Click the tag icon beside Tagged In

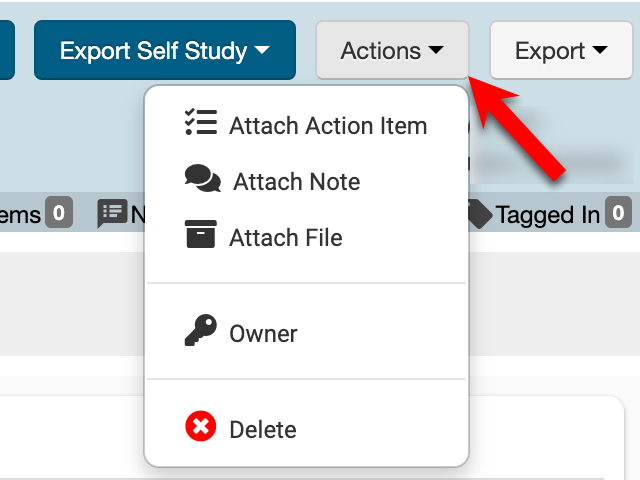click(x=480, y=213)
